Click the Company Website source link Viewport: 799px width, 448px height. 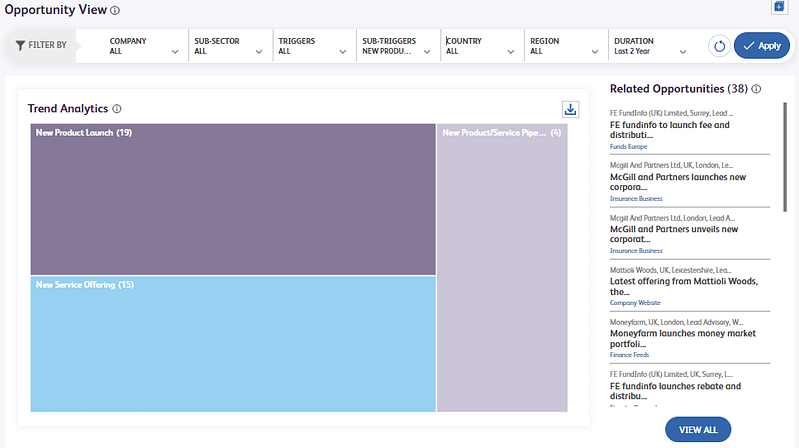(635, 303)
